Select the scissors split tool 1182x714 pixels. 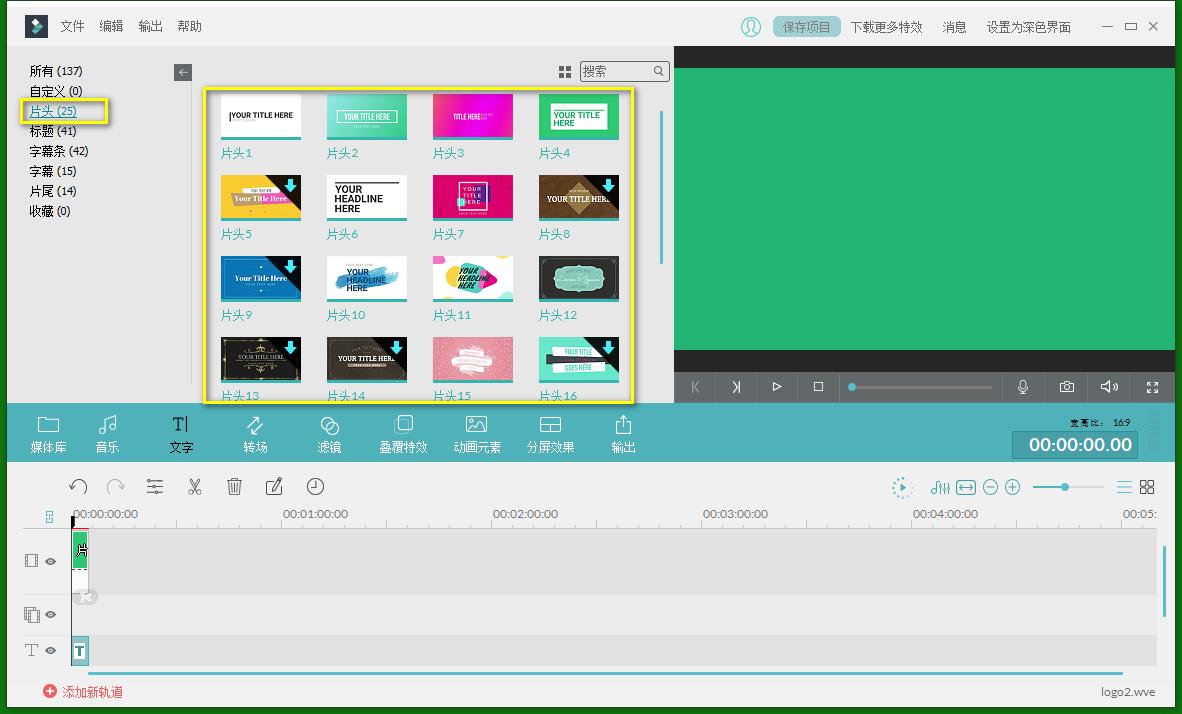(x=195, y=487)
